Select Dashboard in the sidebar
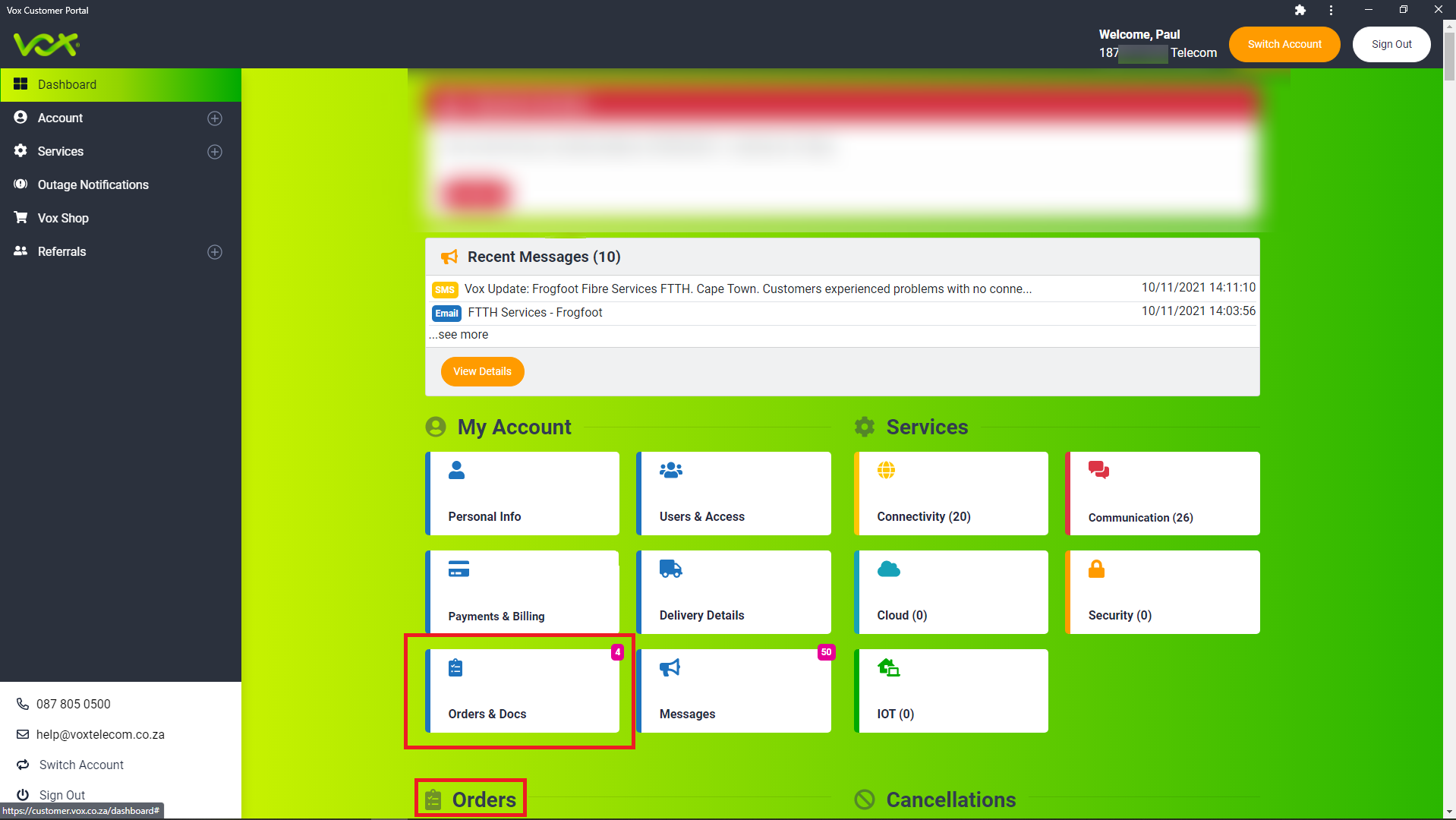The height and width of the screenshot is (820, 1456). tap(121, 84)
